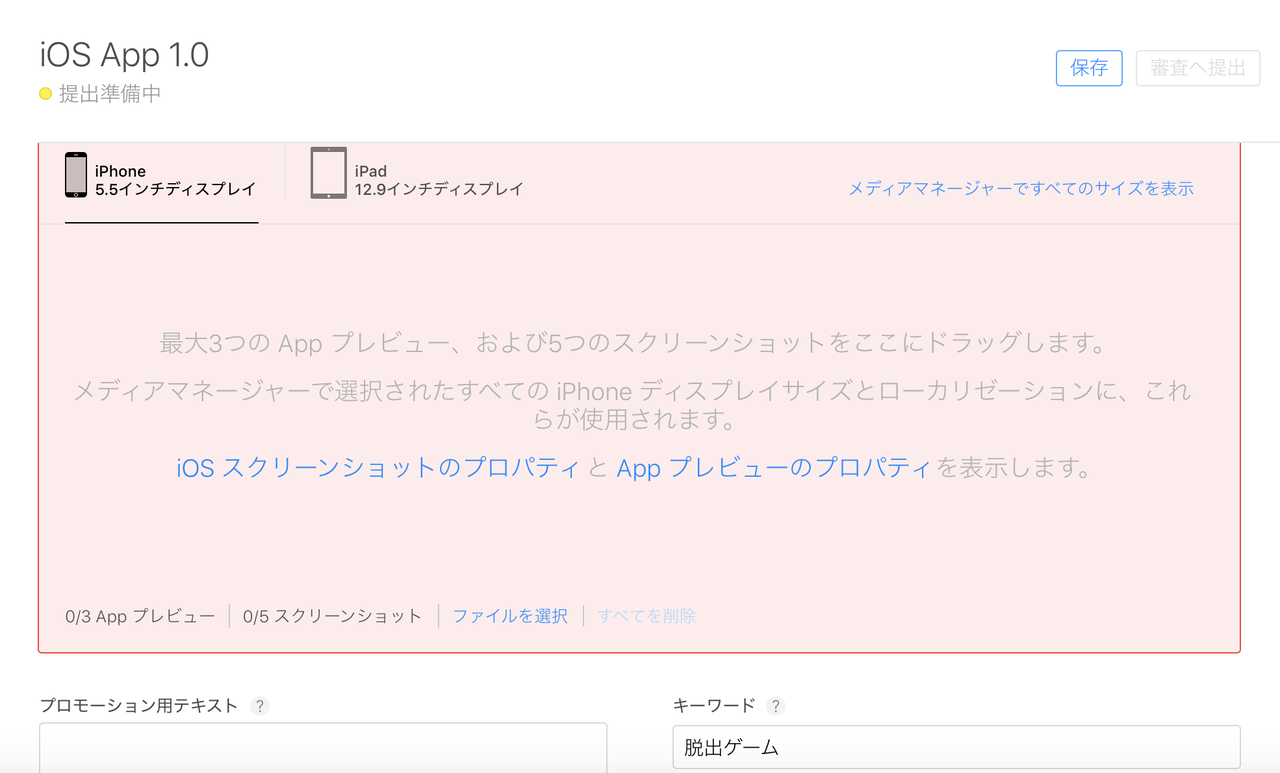Click help icon next to プロモーション用テキスト
1280x773 pixels.
coord(260,706)
